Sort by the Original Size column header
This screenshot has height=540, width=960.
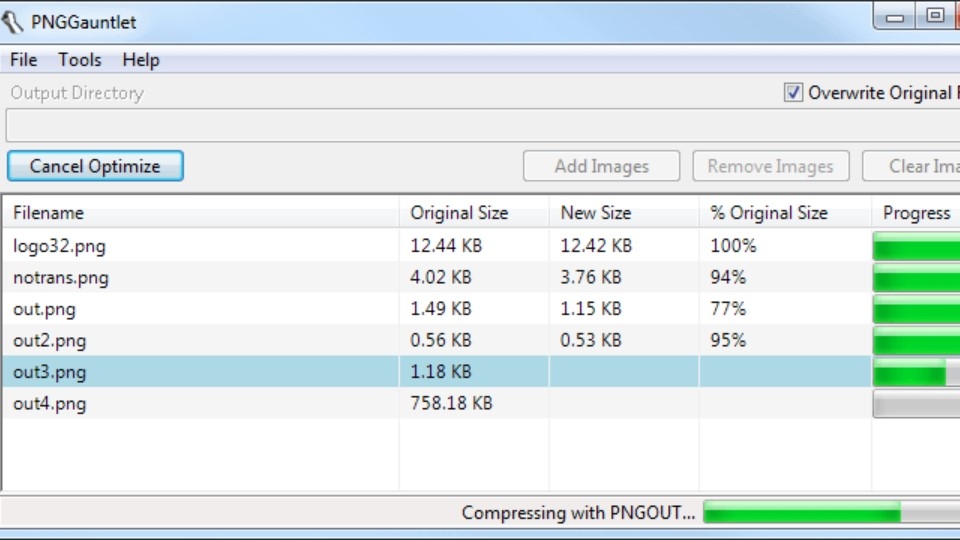(474, 212)
